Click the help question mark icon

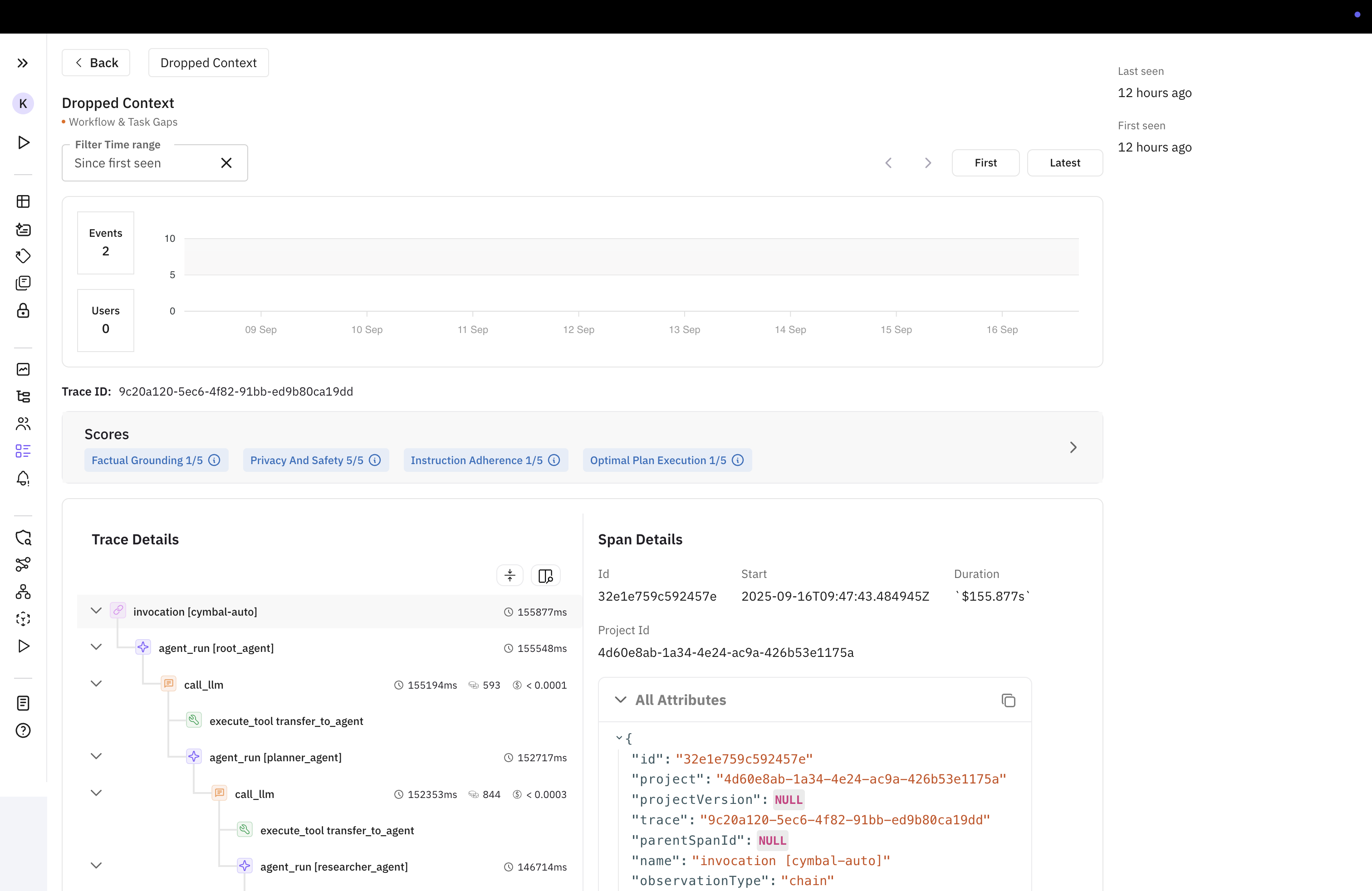click(23, 730)
